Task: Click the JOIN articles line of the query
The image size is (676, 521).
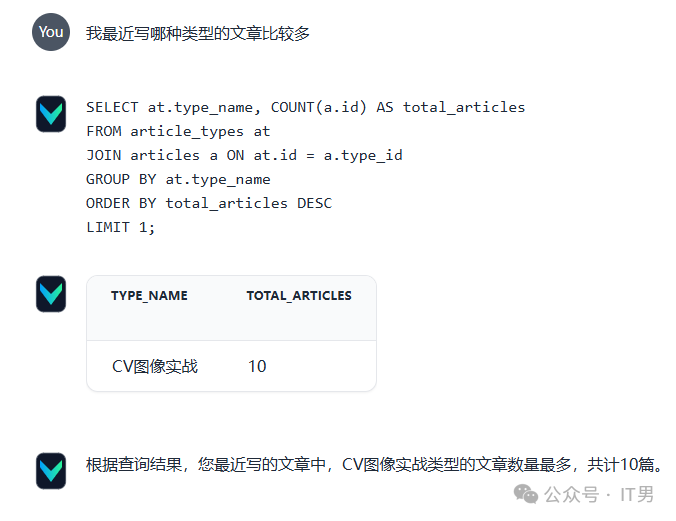Action: coord(244,155)
